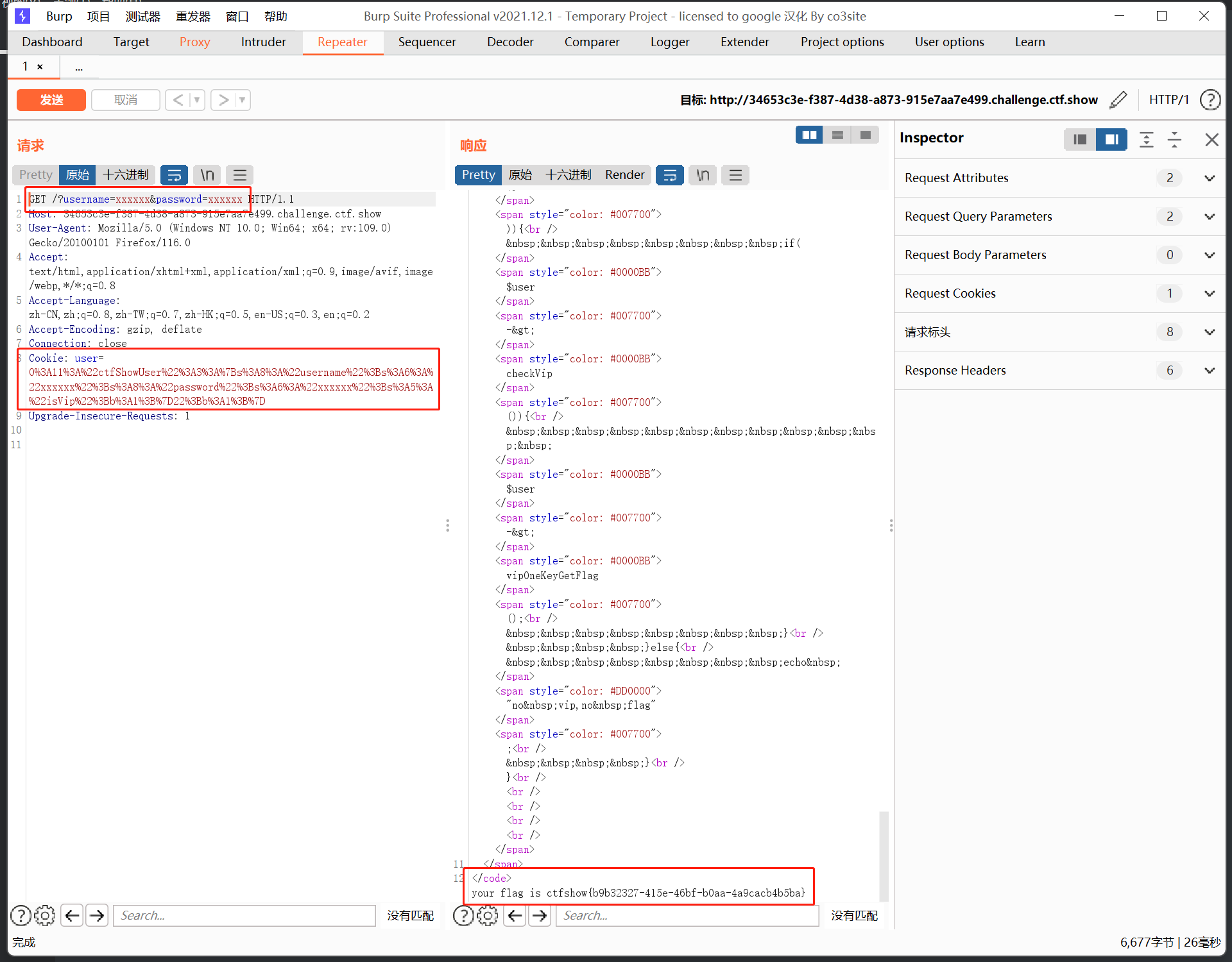The width and height of the screenshot is (1232, 962).
Task: Toggle non-printable characters in response panel
Action: (x=703, y=174)
